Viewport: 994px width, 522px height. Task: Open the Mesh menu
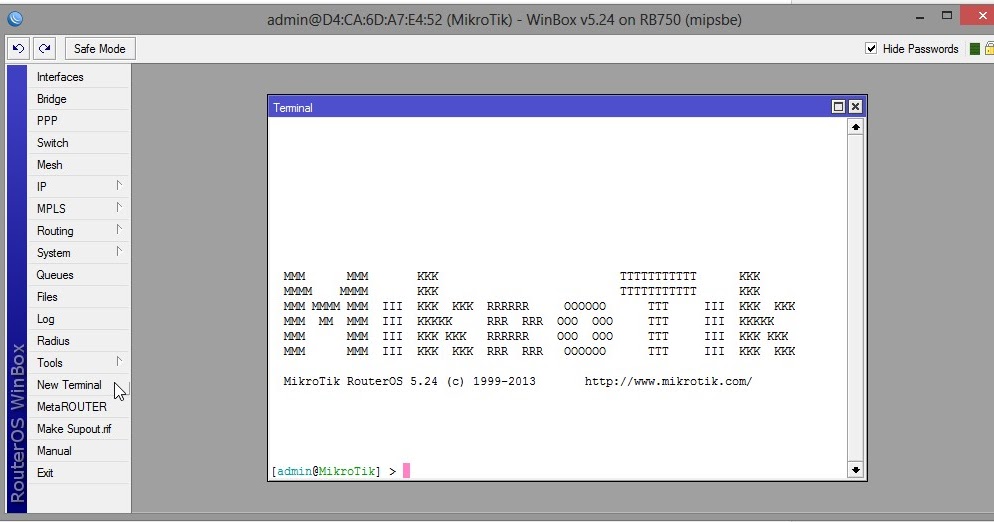click(x=79, y=165)
